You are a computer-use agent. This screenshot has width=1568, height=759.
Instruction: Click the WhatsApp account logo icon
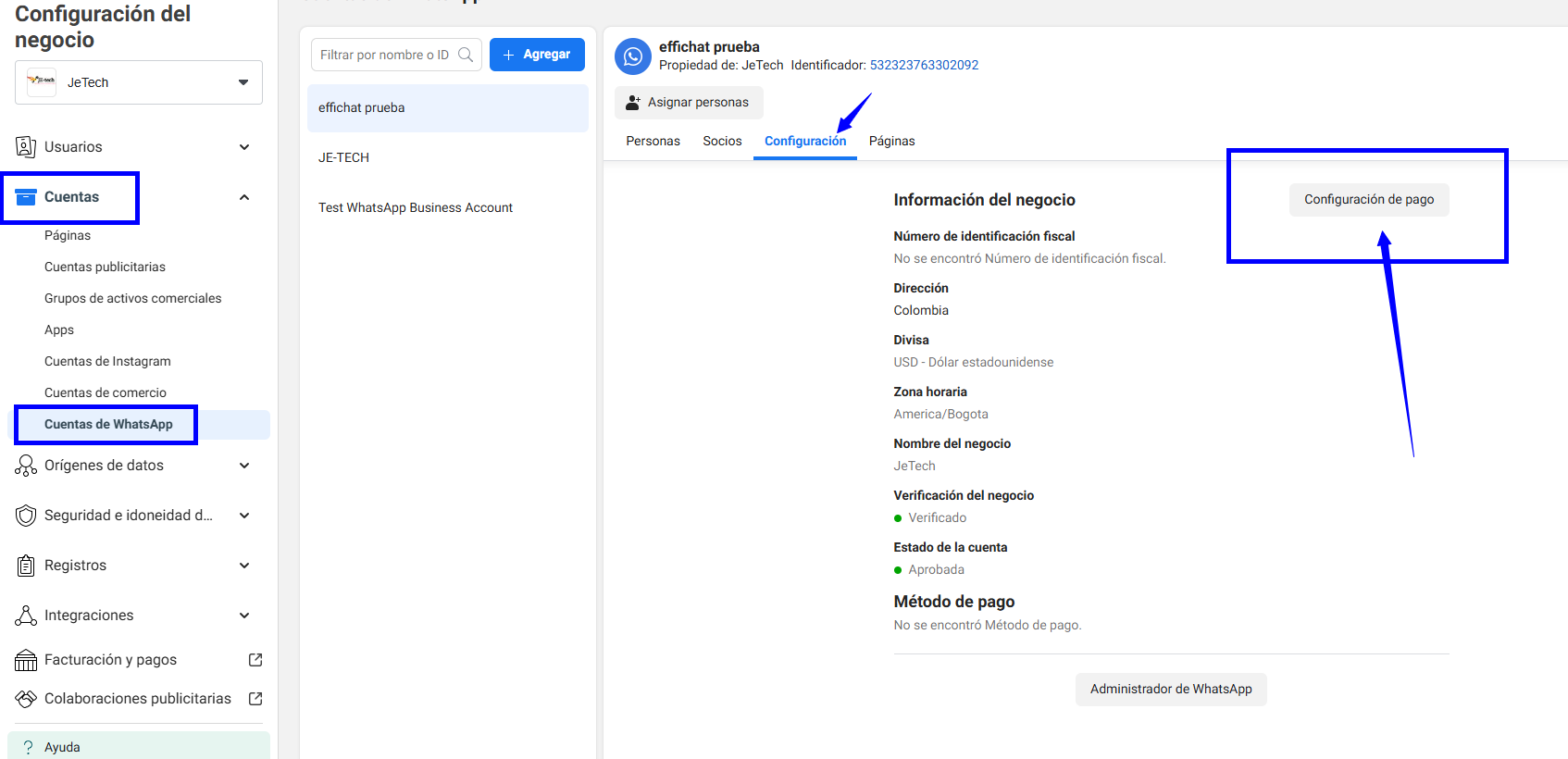[x=633, y=56]
